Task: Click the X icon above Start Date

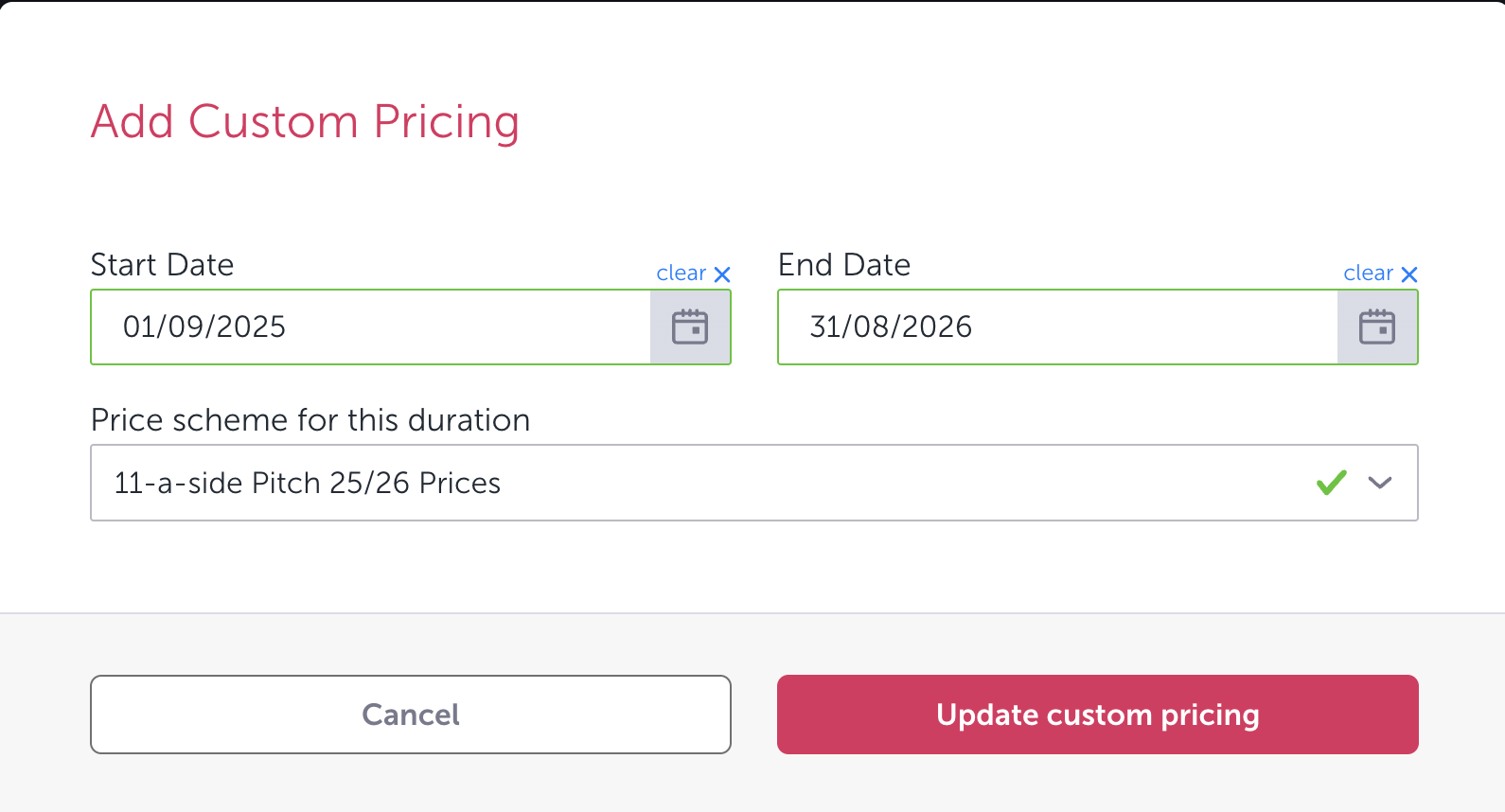Action: coord(722,274)
